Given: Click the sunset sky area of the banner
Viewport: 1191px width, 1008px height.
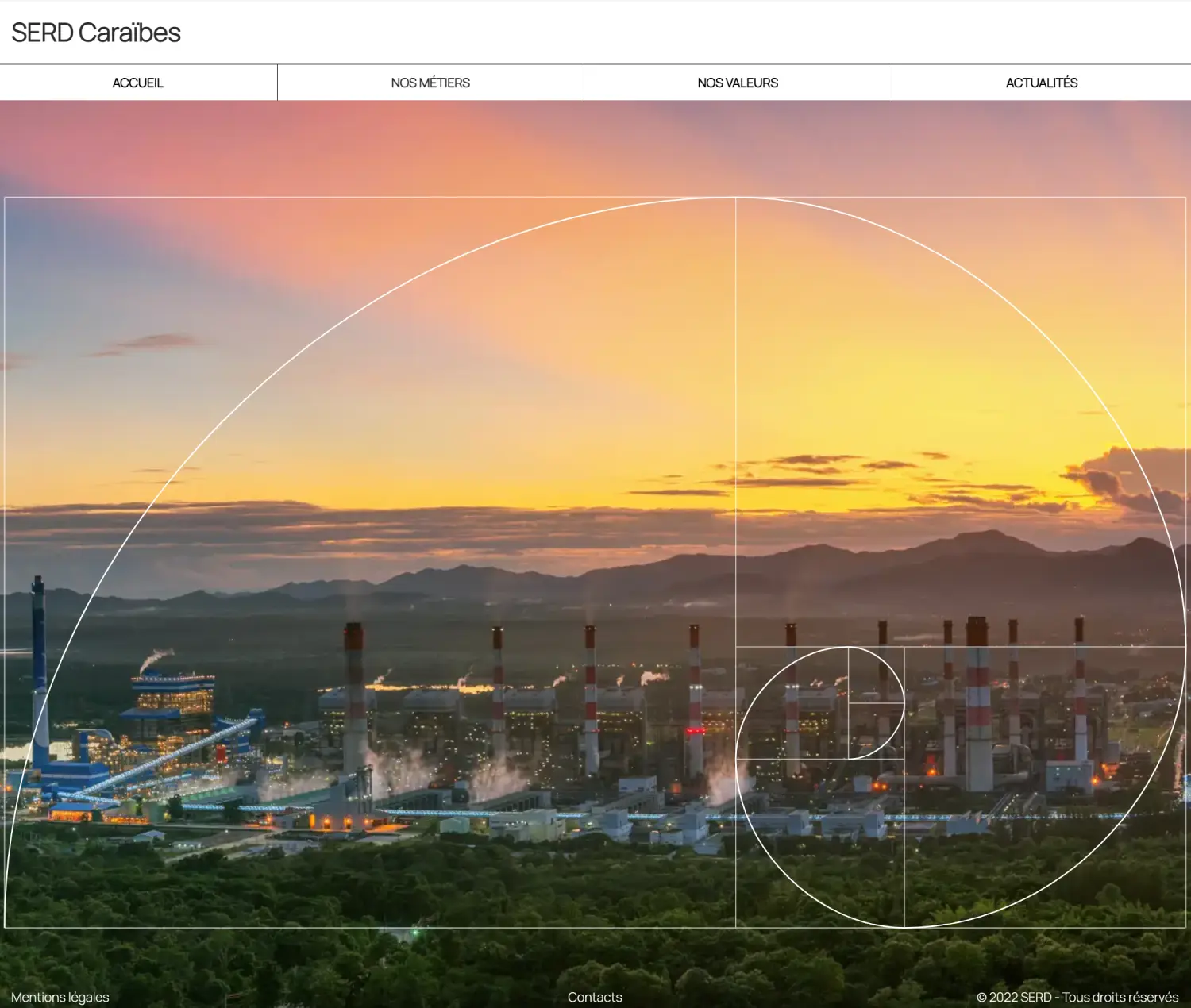Looking at the screenshot, I should coord(556,317).
